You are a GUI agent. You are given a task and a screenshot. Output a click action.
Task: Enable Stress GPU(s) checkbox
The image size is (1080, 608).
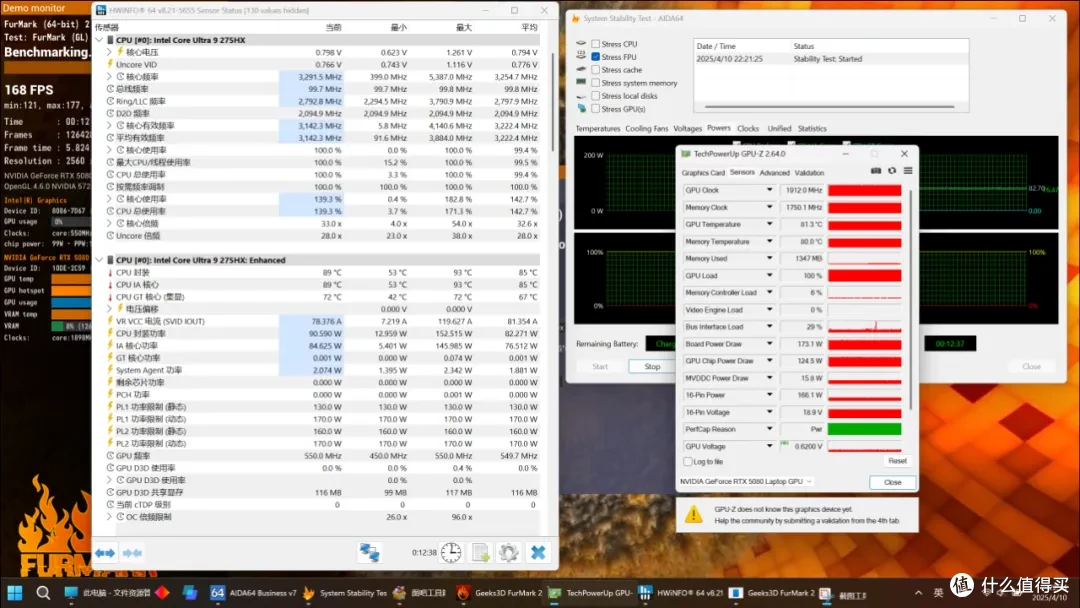click(x=596, y=109)
